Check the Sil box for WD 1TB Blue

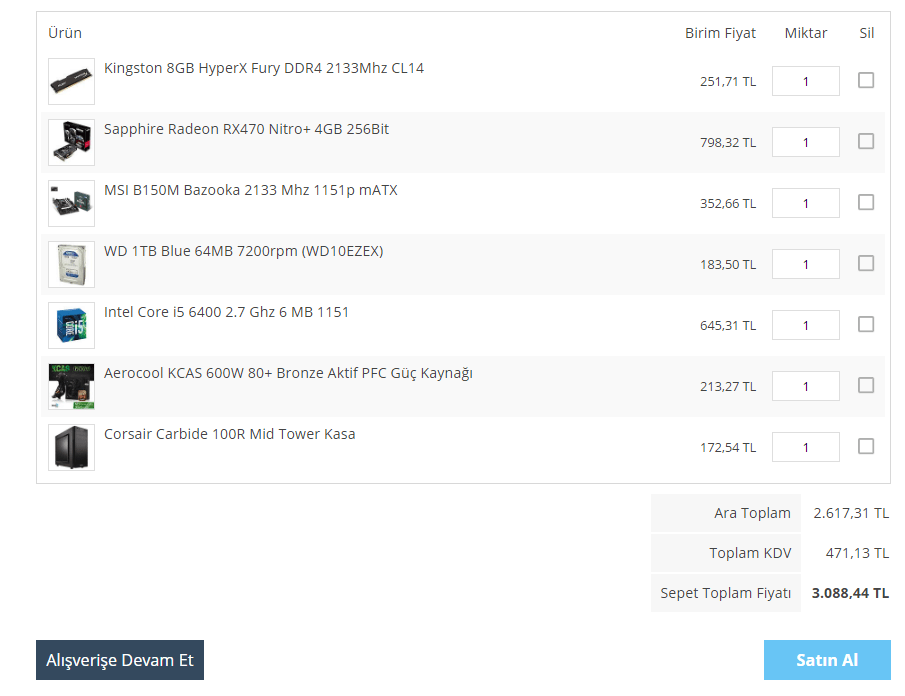click(x=866, y=264)
